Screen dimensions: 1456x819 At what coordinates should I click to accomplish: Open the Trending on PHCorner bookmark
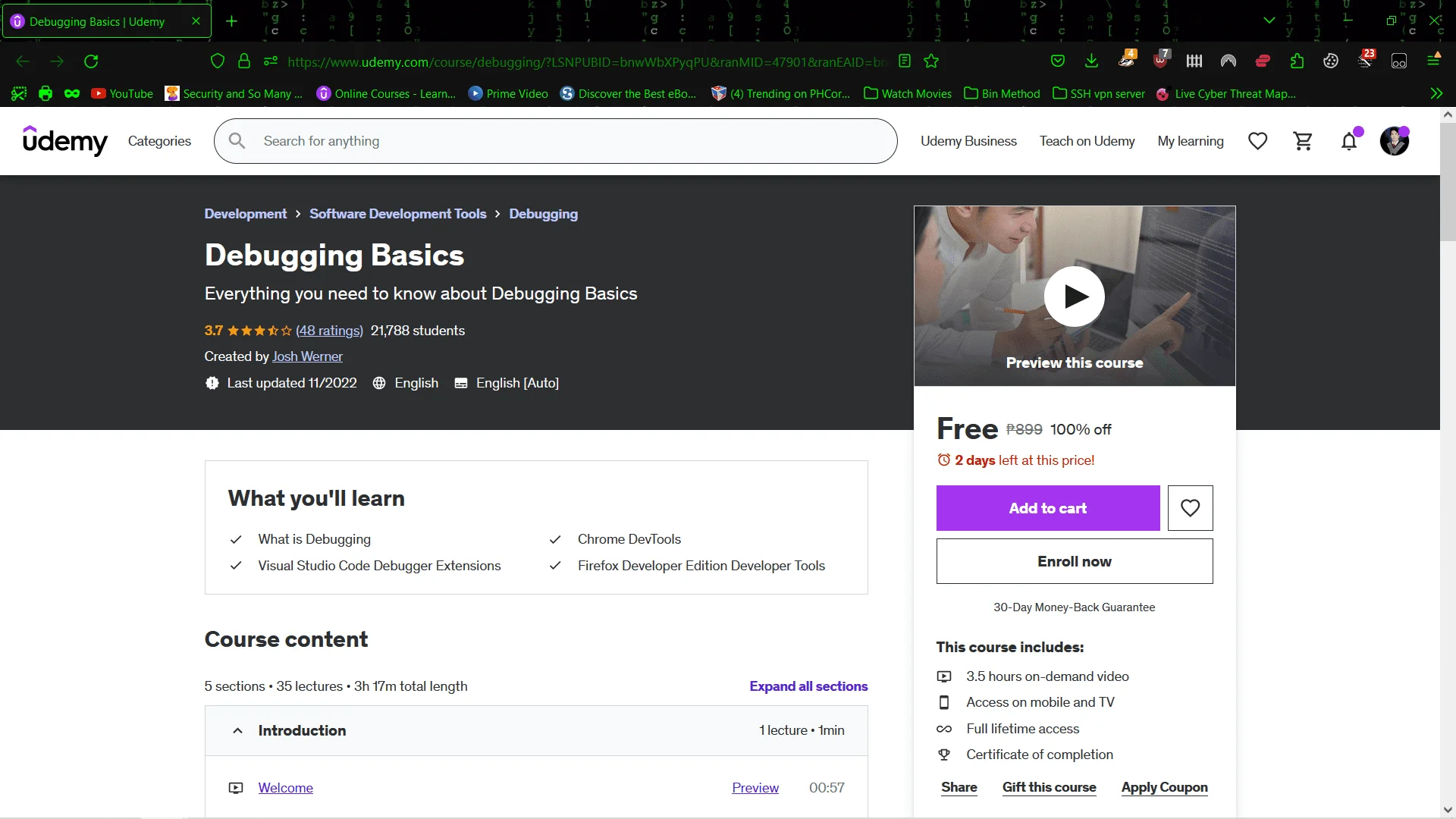tap(781, 94)
